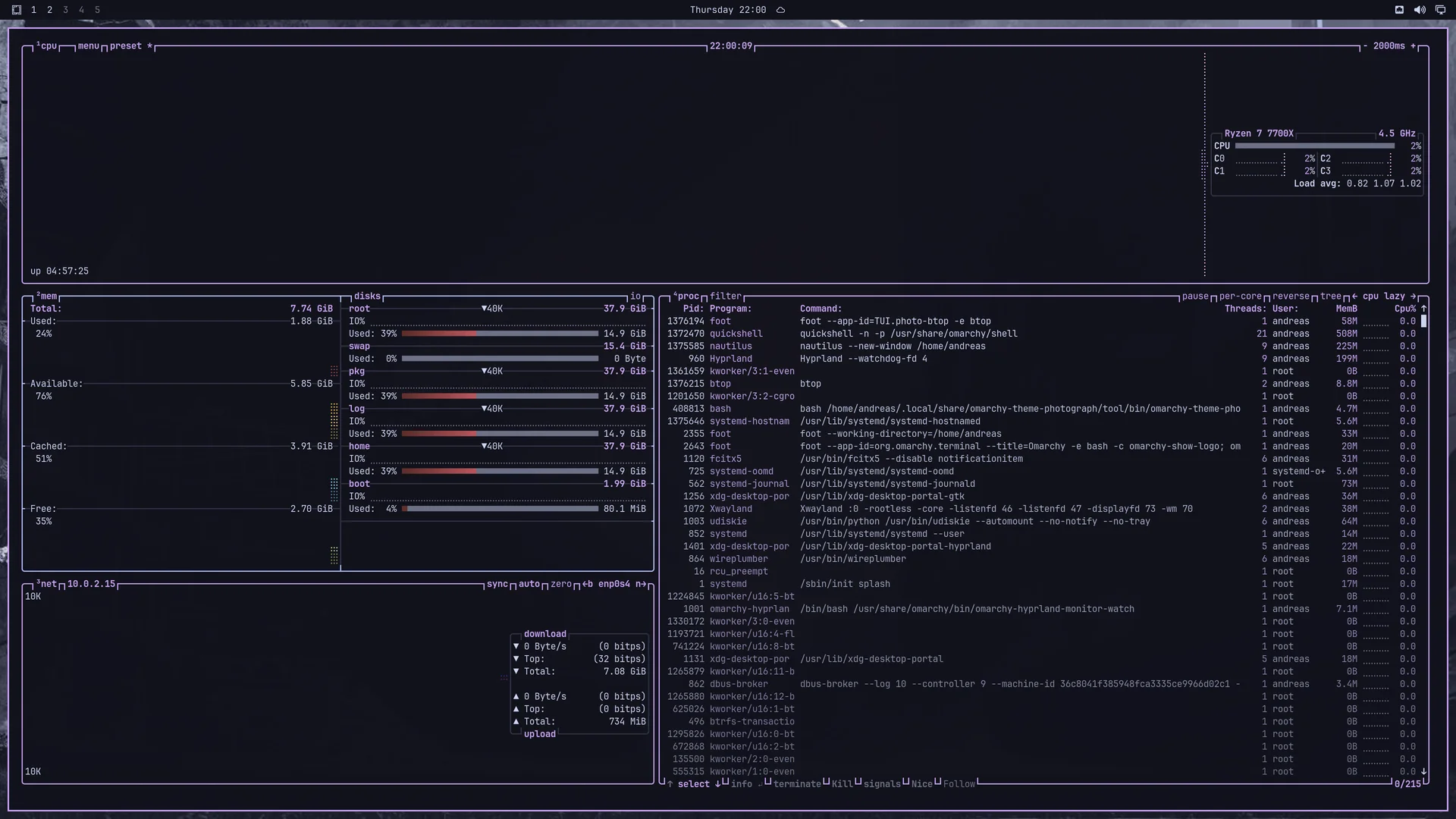Toggle tree view for processes
This screenshot has height=819, width=1456.
coord(1331,297)
